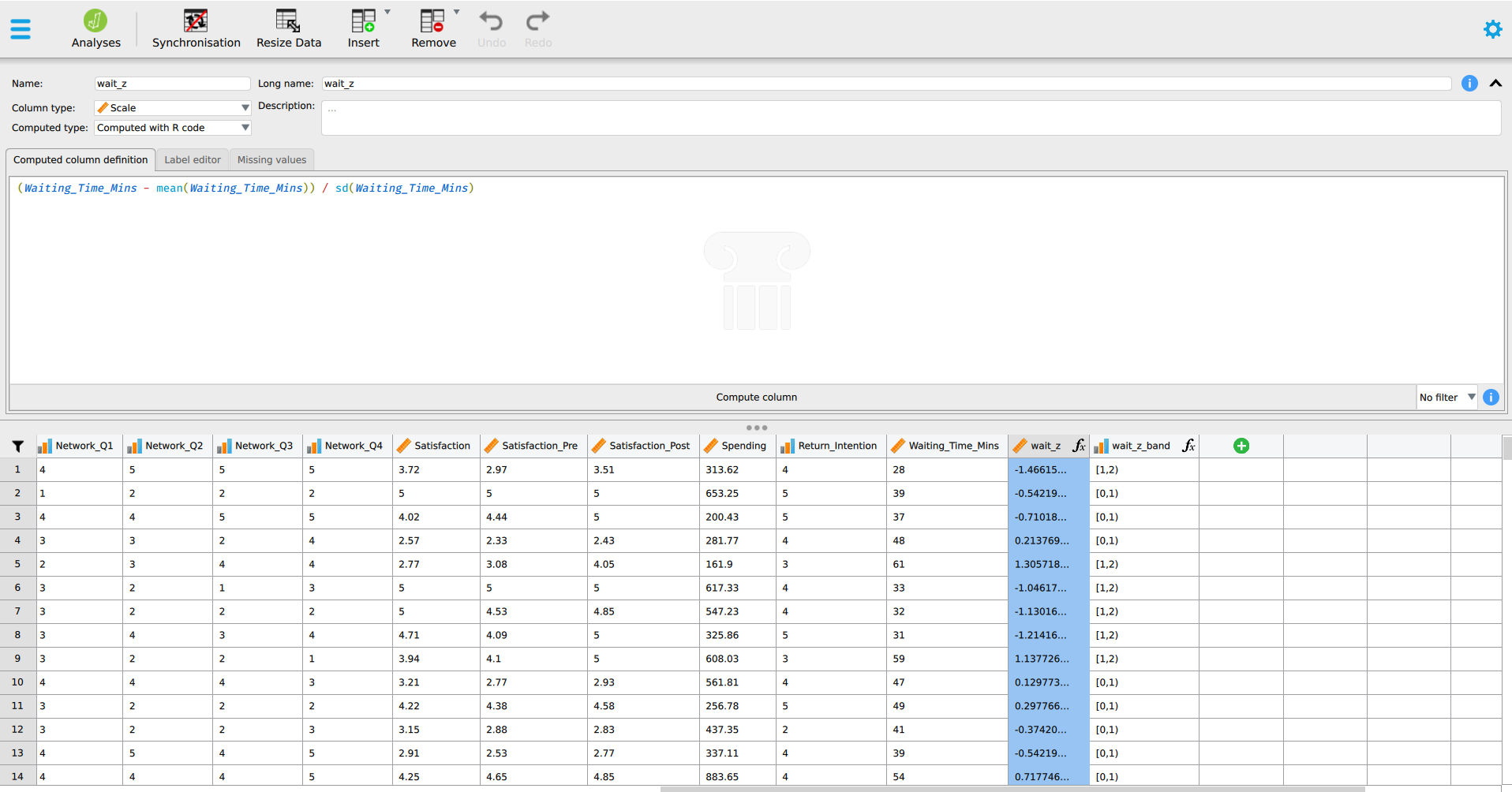Click the Redo arrow

pyautogui.click(x=538, y=29)
